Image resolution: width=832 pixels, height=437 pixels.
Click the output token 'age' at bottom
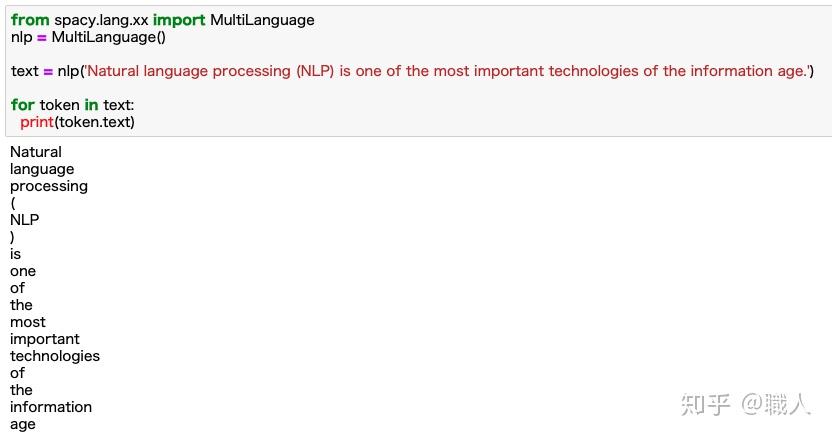(x=23, y=424)
